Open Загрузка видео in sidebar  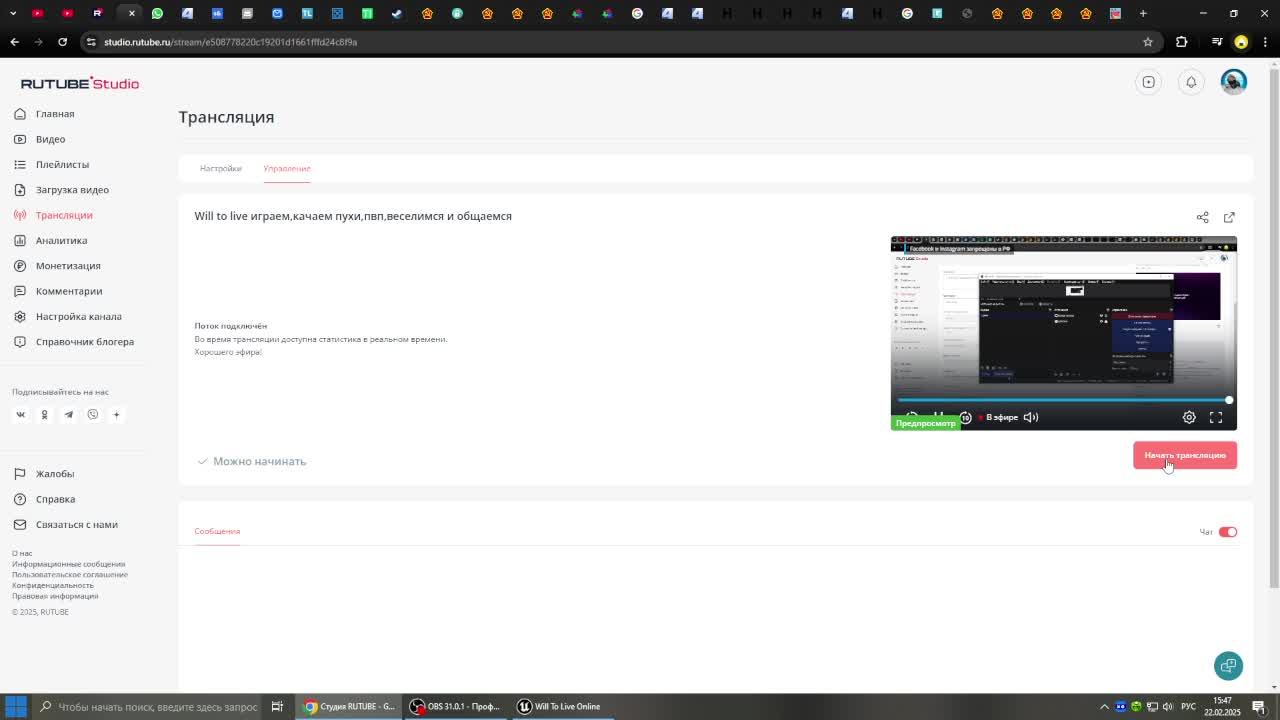point(62,190)
